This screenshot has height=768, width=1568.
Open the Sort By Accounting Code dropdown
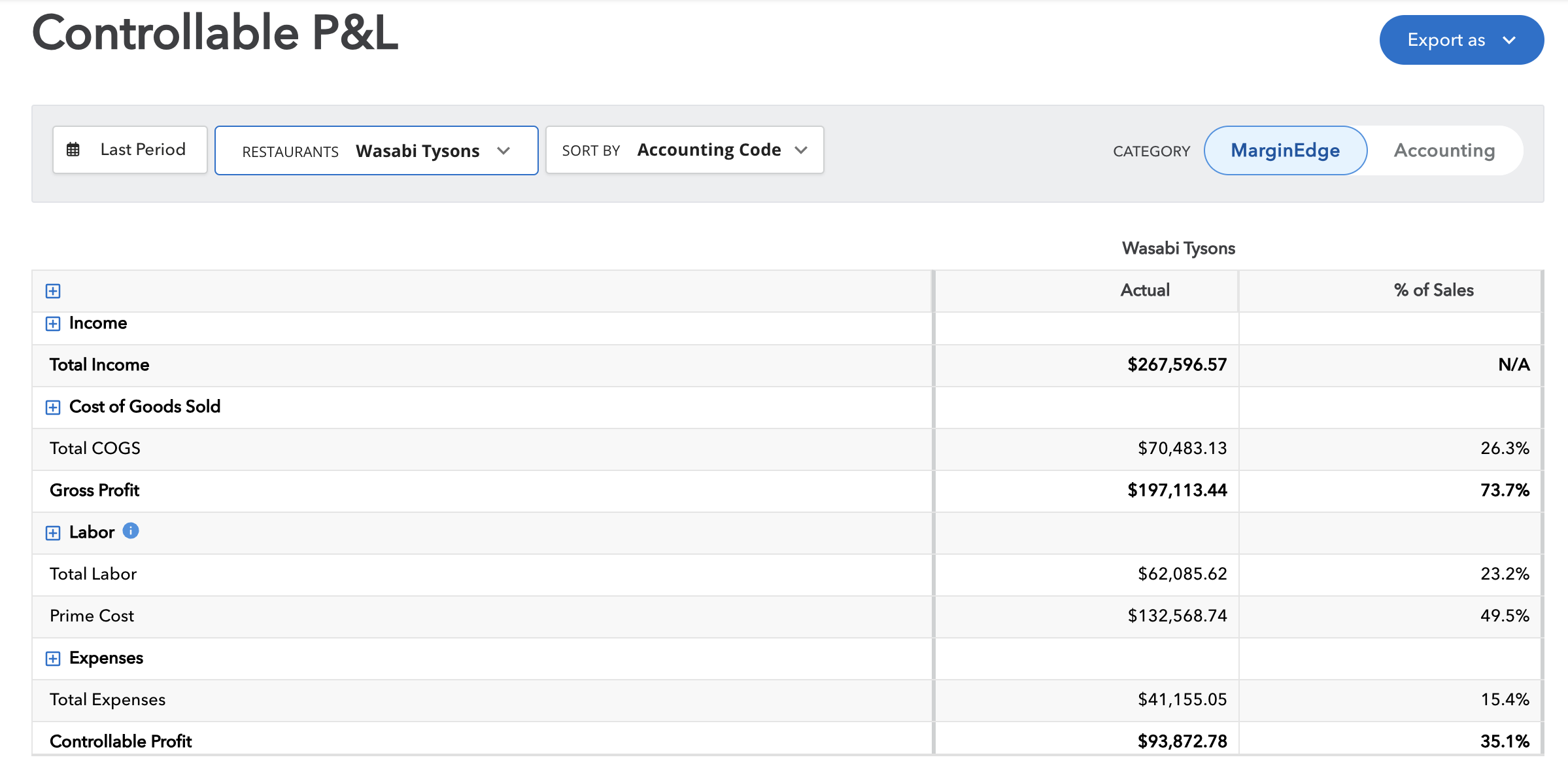(x=685, y=150)
